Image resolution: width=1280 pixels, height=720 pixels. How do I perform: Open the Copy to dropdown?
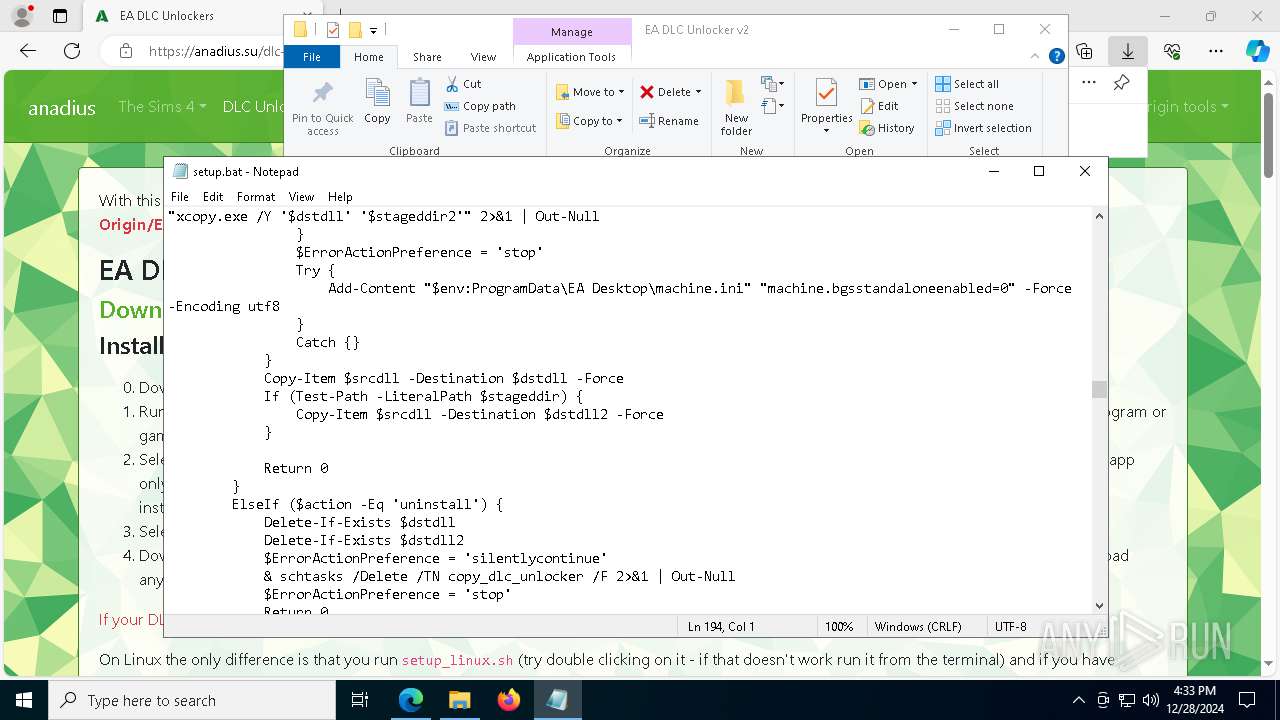[x=589, y=121]
